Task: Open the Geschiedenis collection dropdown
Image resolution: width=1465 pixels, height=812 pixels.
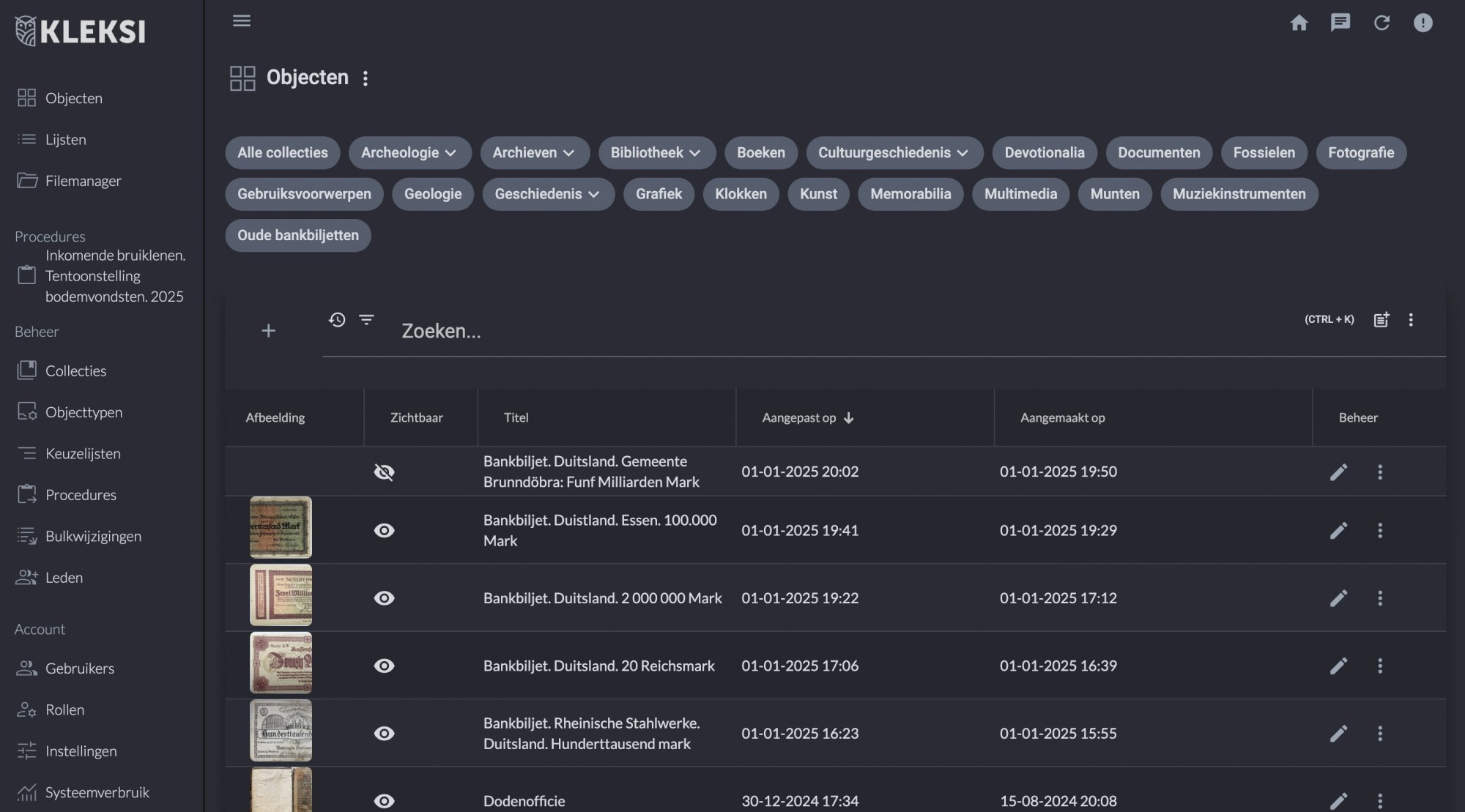Action: coord(593,194)
